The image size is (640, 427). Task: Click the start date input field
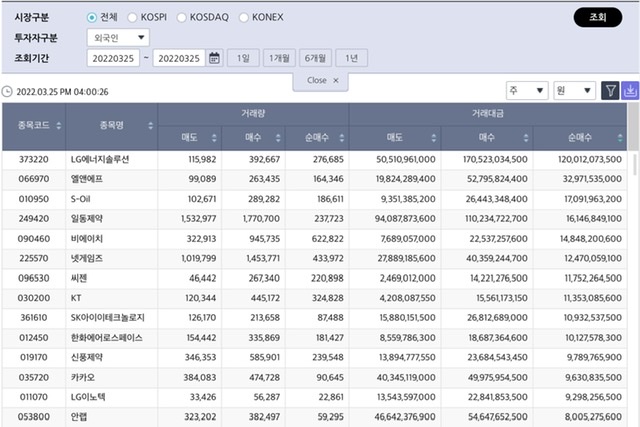click(x=113, y=58)
